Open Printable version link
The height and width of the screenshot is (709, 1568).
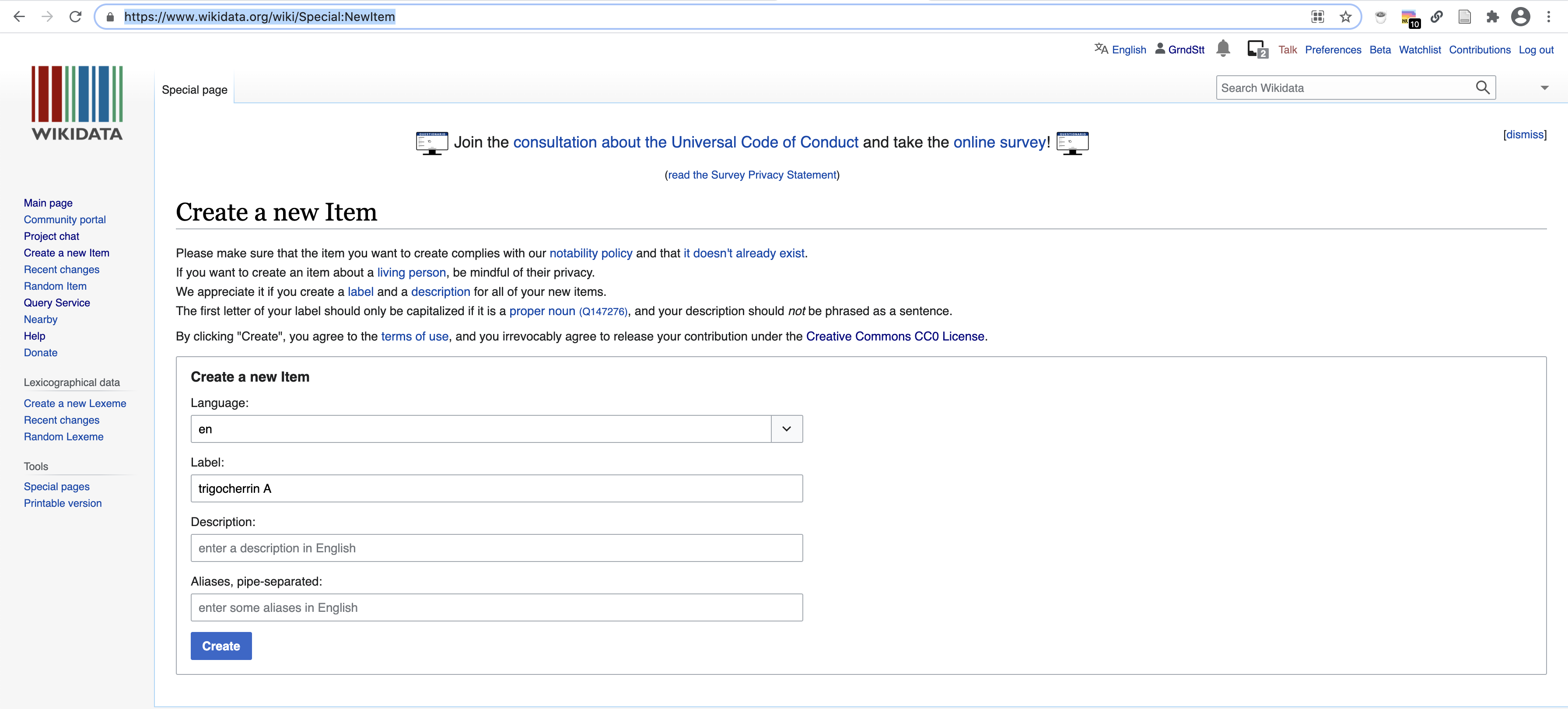(63, 503)
